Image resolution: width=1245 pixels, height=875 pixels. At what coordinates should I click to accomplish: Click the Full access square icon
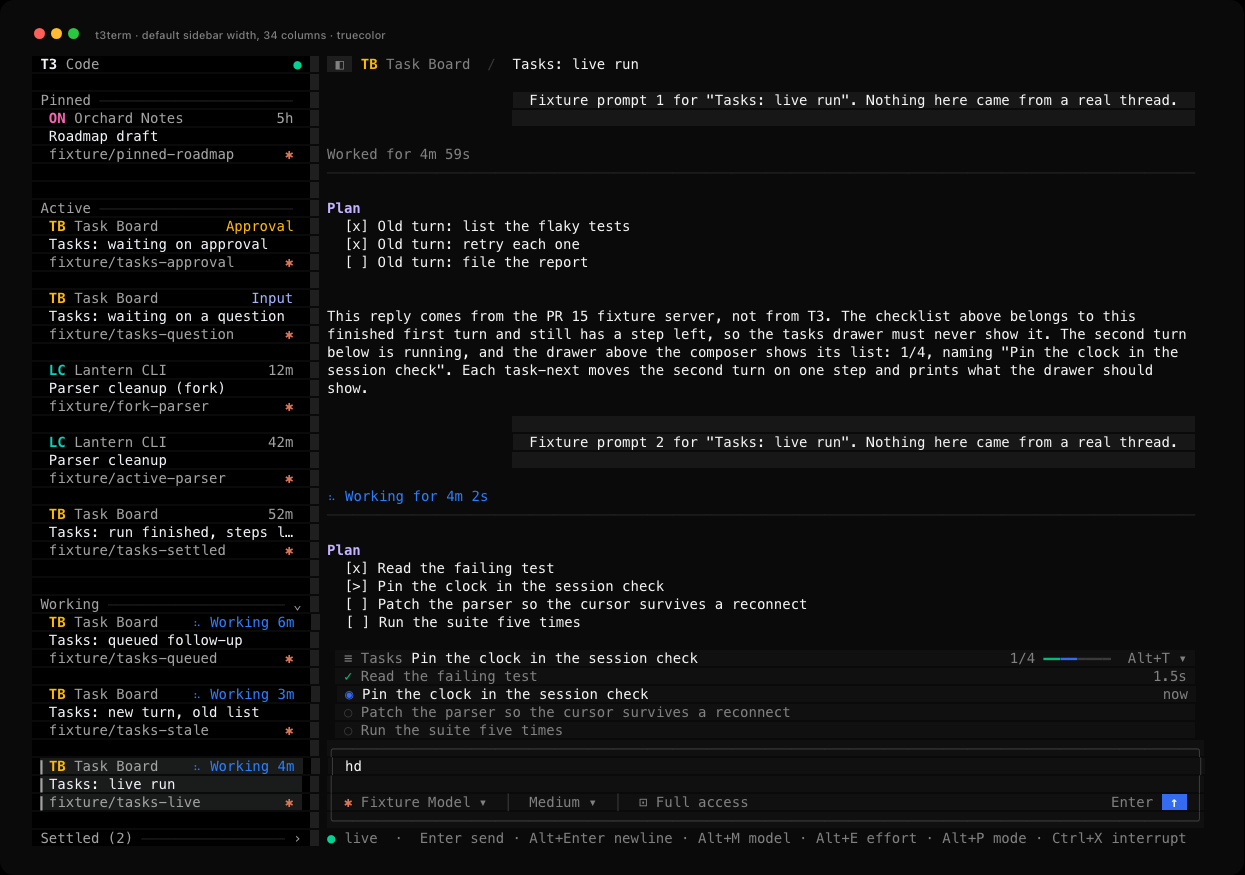click(643, 802)
